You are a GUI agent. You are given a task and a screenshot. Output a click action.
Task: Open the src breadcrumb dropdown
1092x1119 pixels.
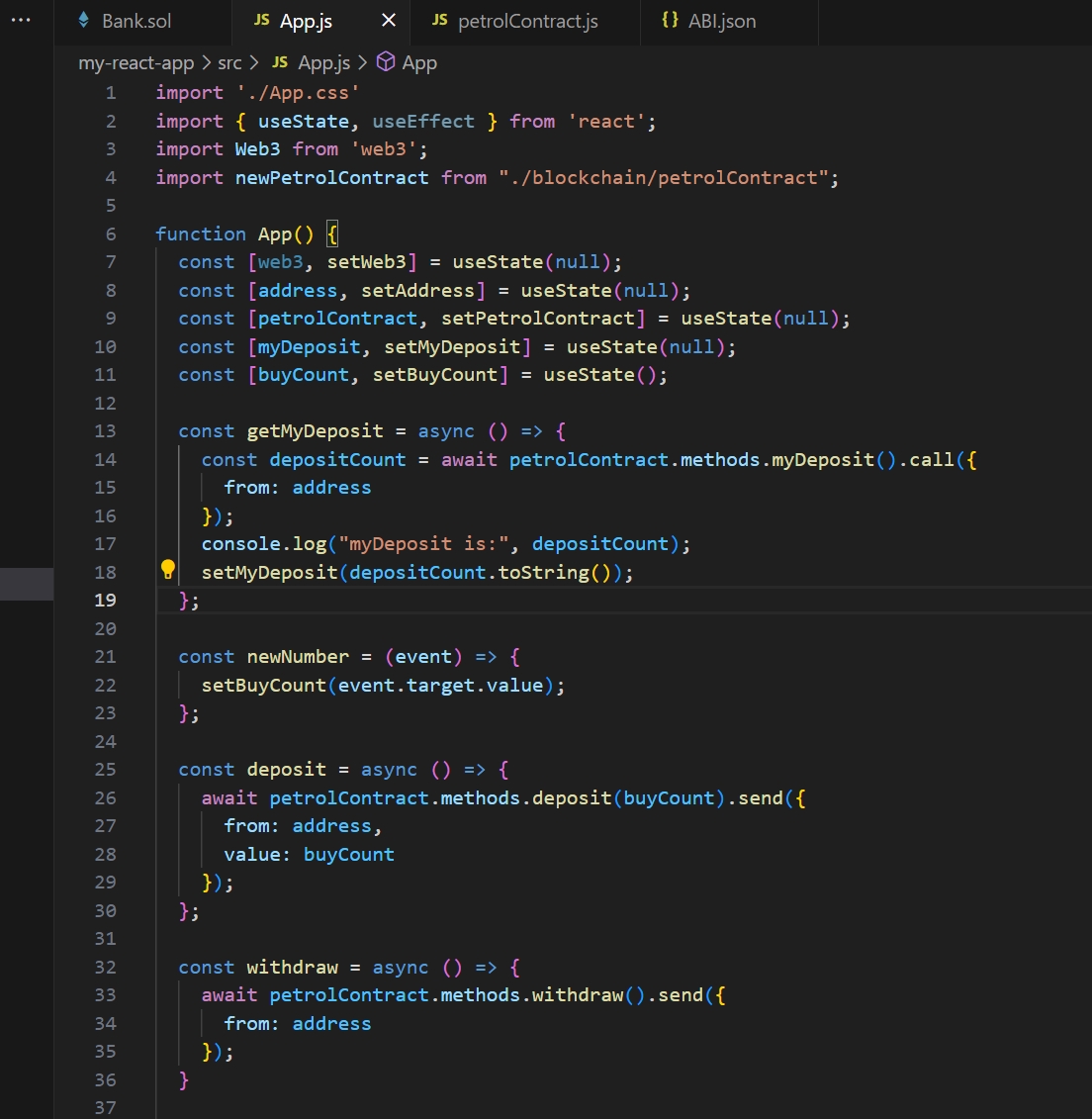229,61
